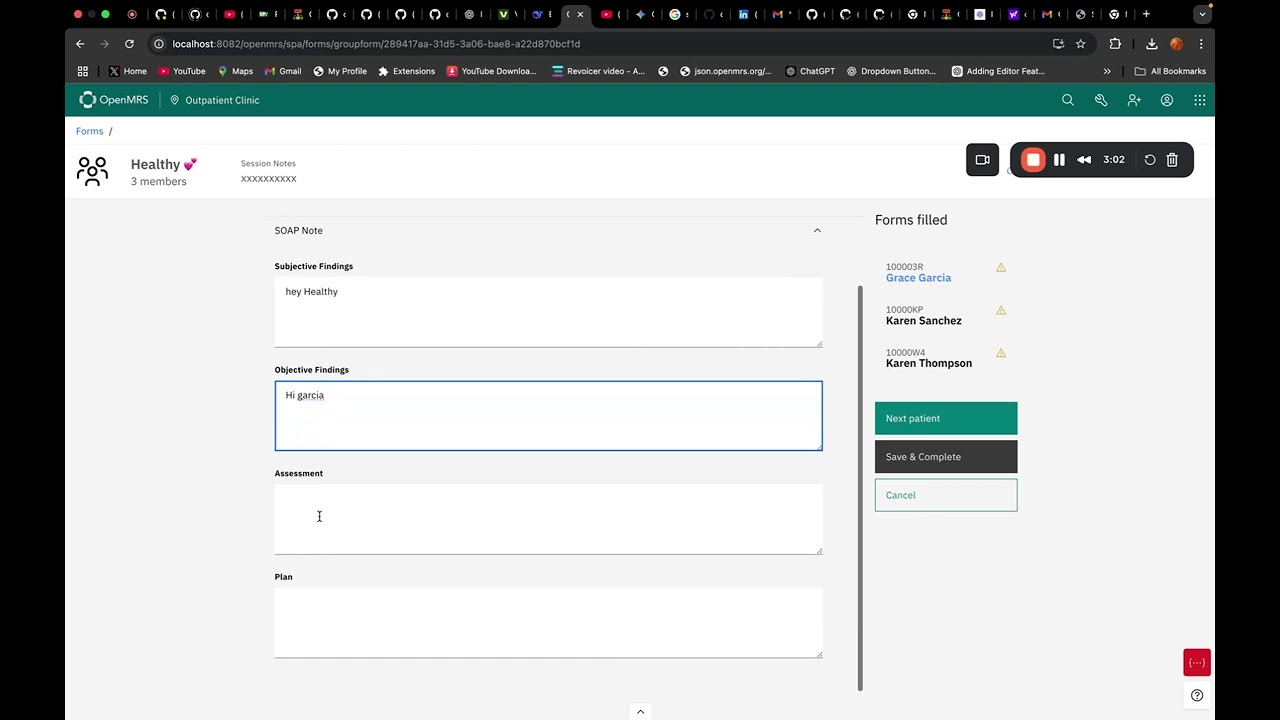Open the help question mark icon
Image resolution: width=1280 pixels, height=720 pixels.
click(1197, 696)
